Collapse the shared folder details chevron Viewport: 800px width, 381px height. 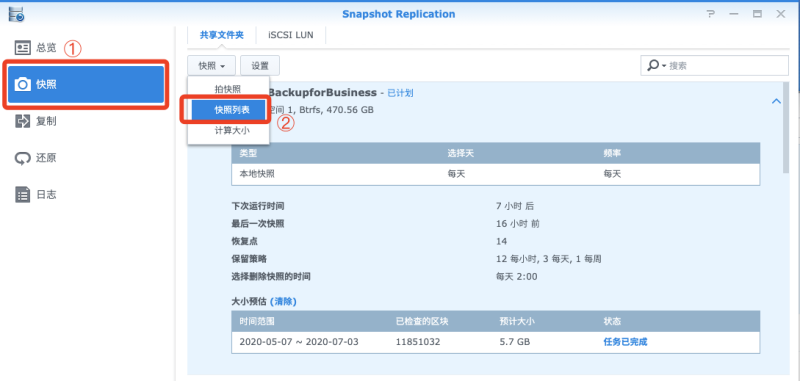(777, 101)
